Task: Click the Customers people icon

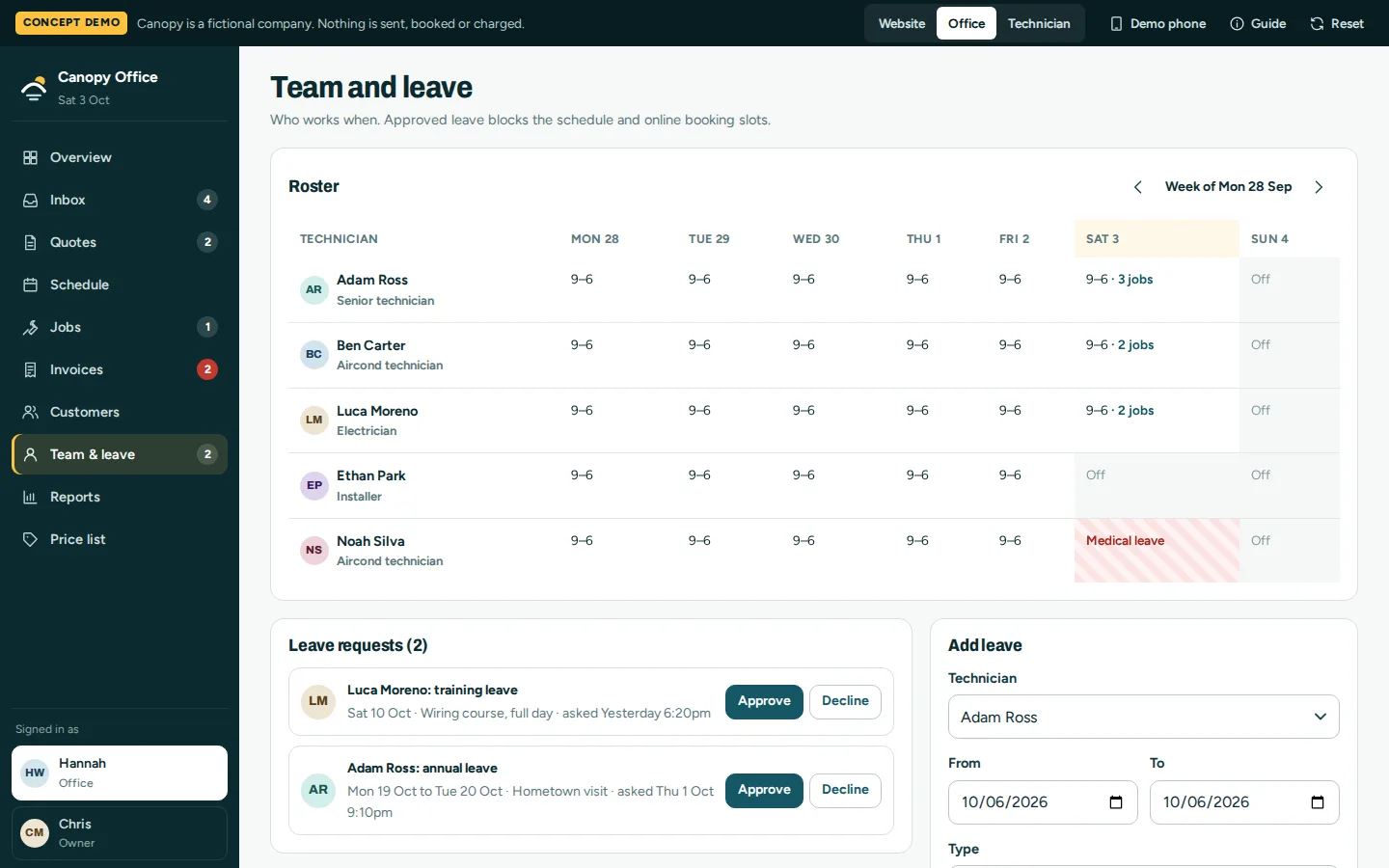Action: click(31, 412)
